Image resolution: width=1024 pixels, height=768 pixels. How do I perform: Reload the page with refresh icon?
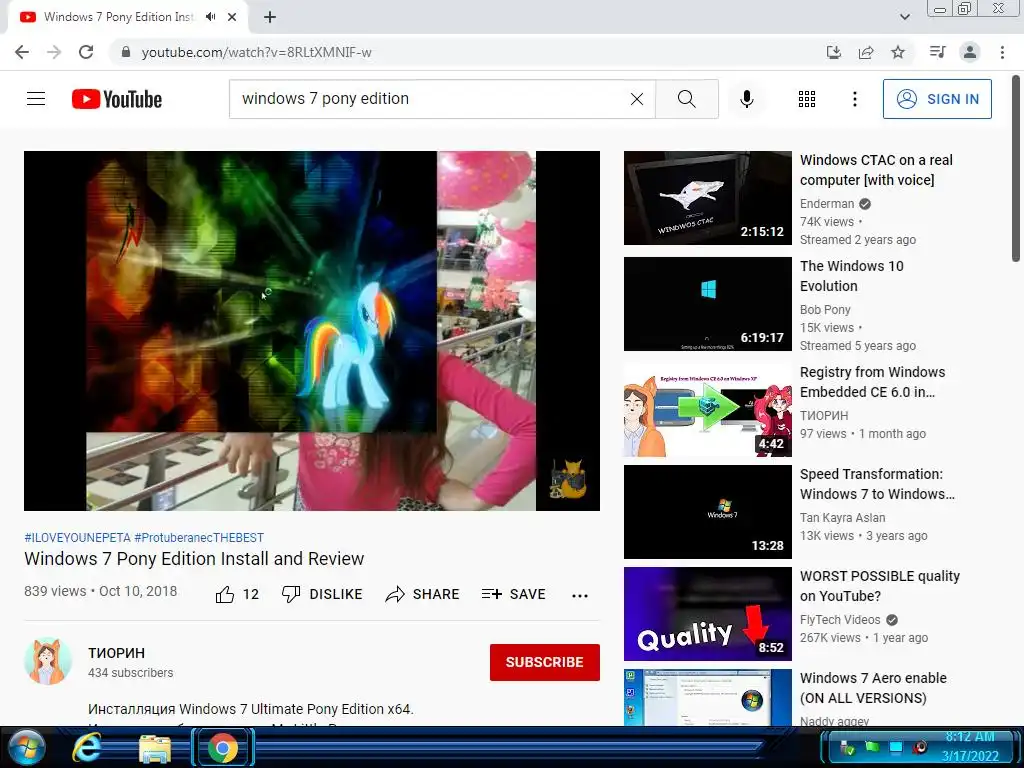(x=86, y=52)
